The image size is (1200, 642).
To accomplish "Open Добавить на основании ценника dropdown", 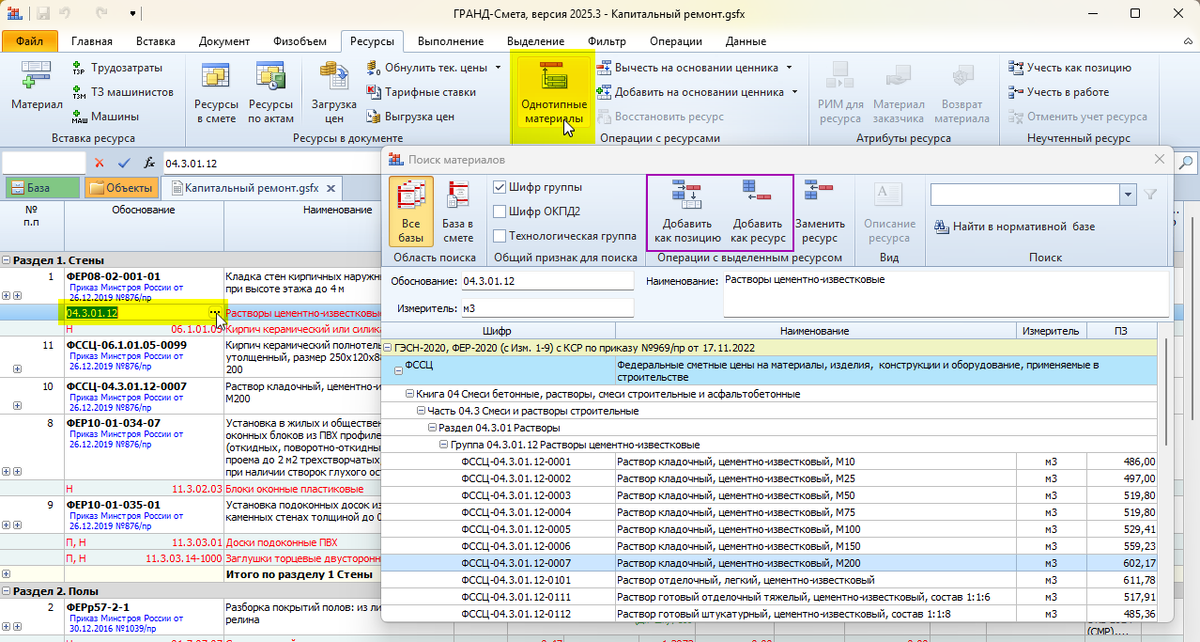I will [796, 92].
